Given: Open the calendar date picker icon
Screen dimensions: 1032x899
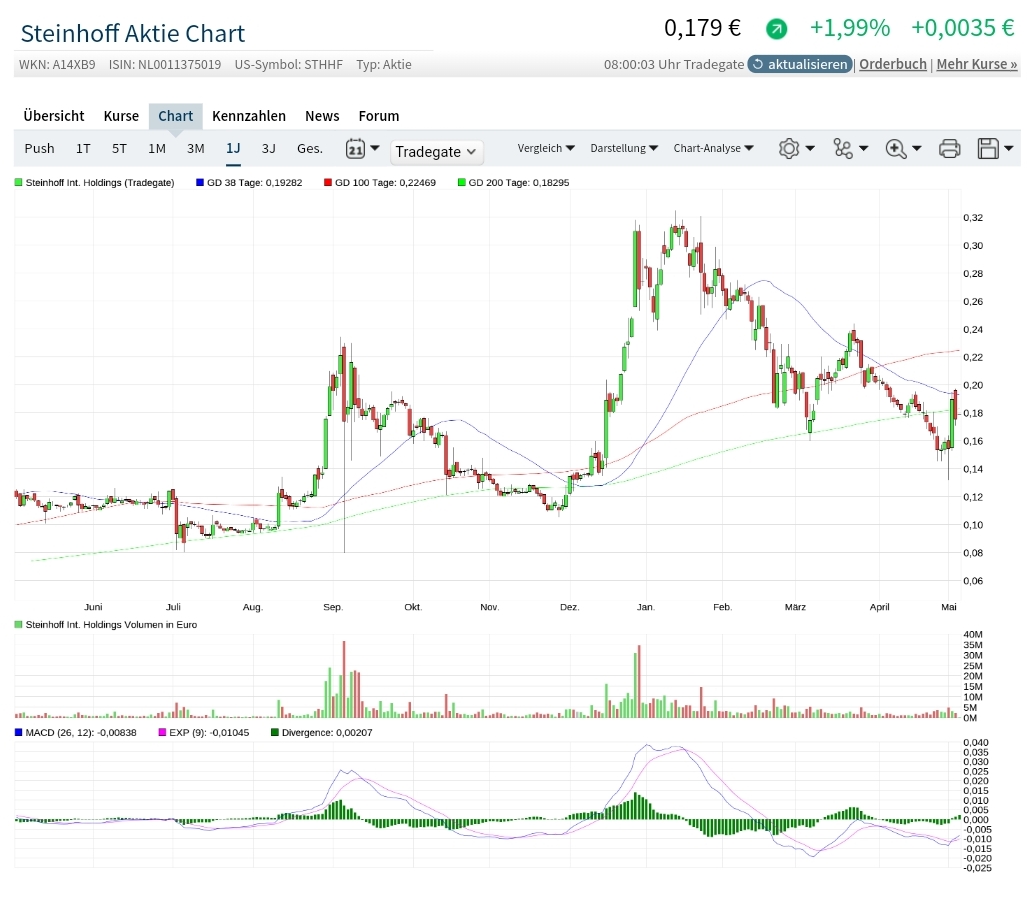Looking at the screenshot, I should pyautogui.click(x=355, y=148).
